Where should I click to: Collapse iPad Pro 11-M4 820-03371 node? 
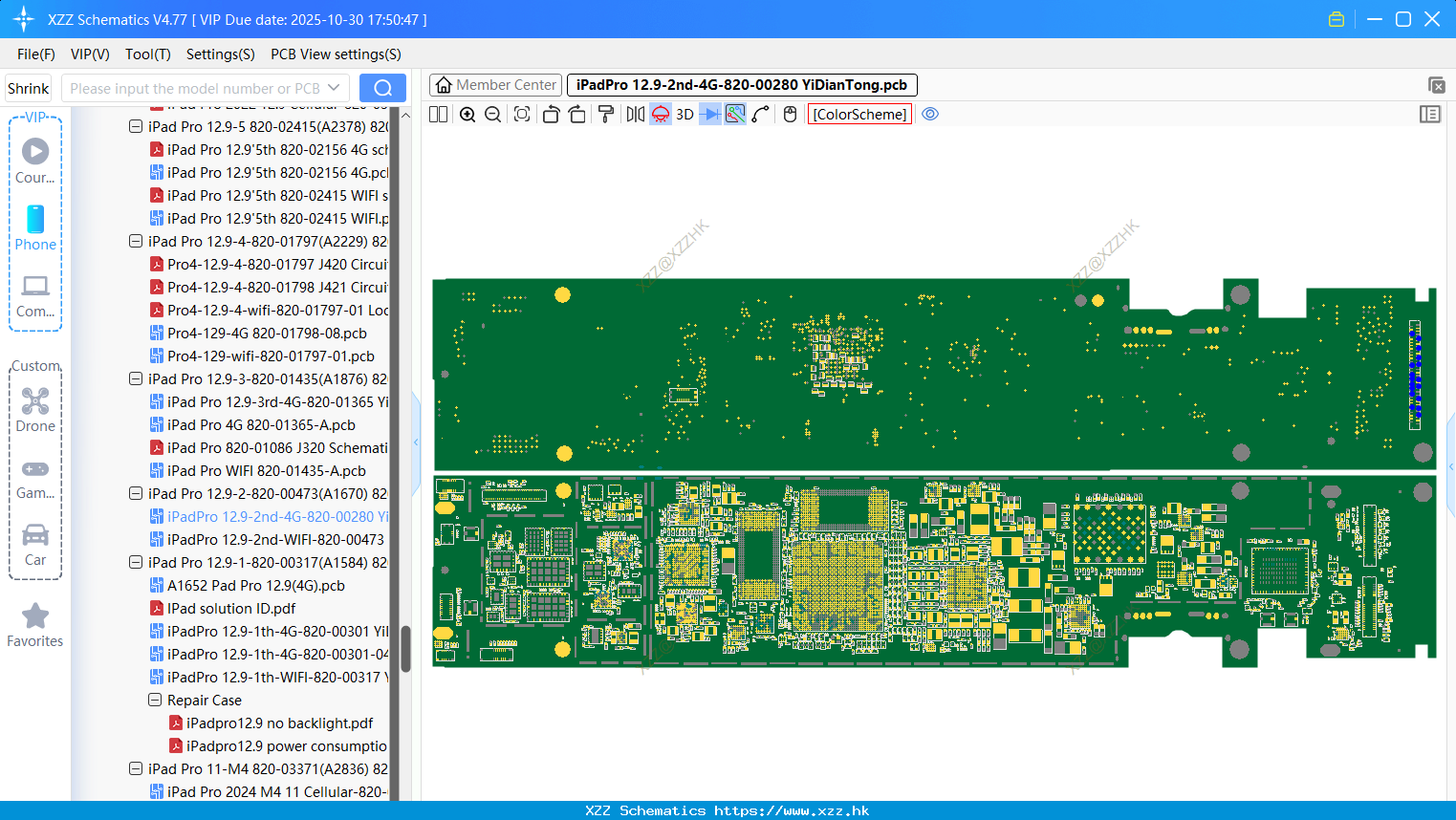pos(136,768)
